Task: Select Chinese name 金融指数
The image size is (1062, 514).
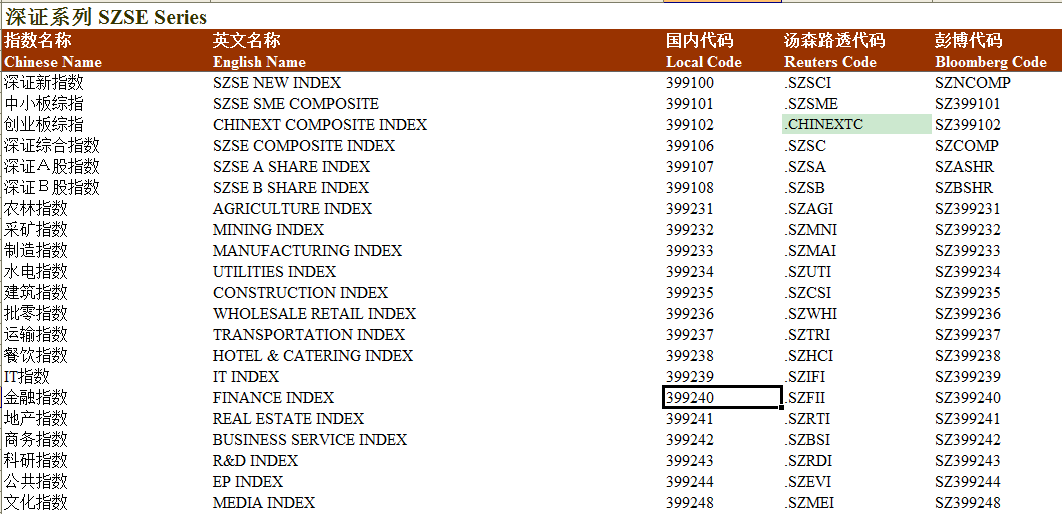Action: (x=36, y=398)
